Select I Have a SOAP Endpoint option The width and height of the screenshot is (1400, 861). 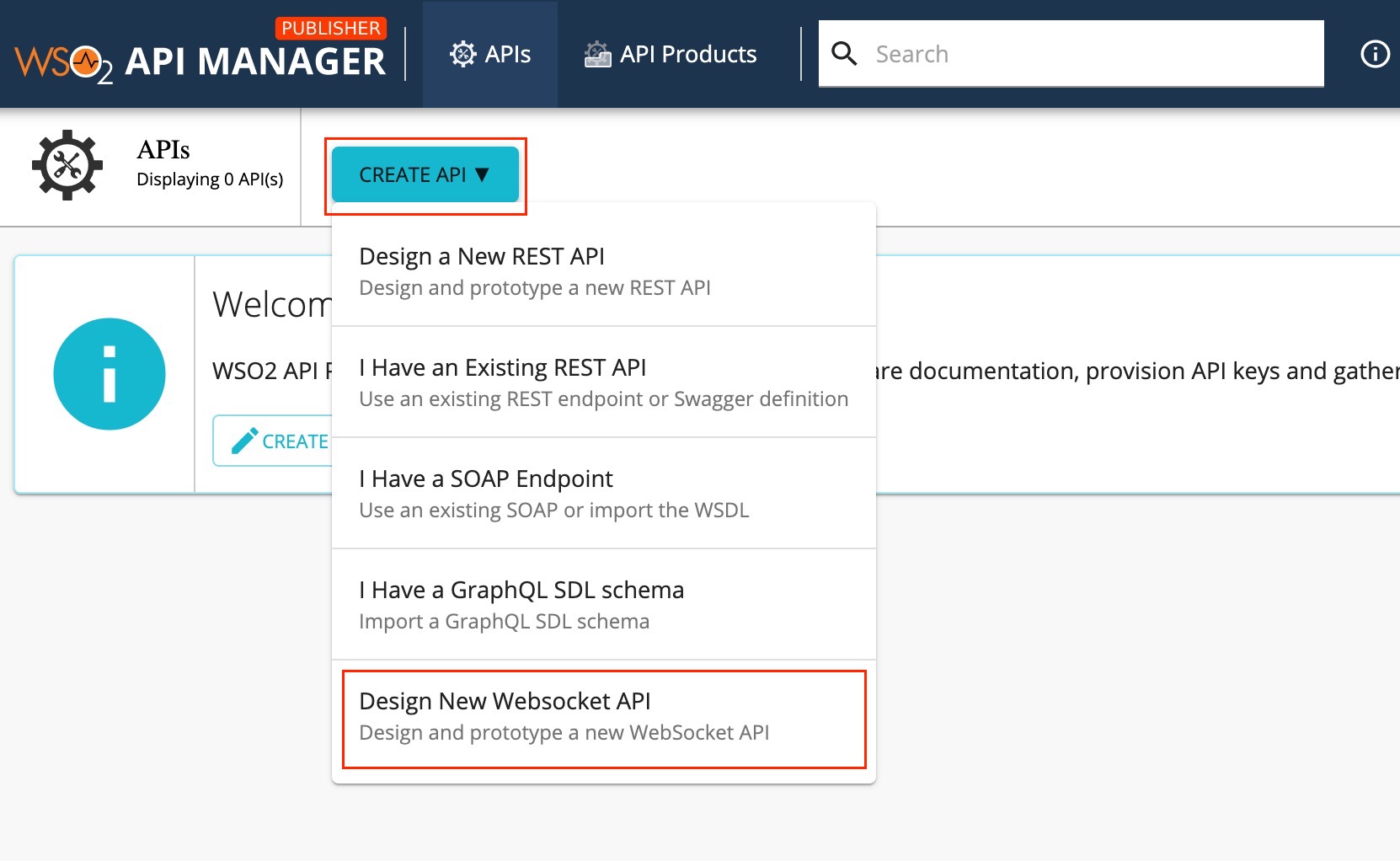tap(485, 479)
